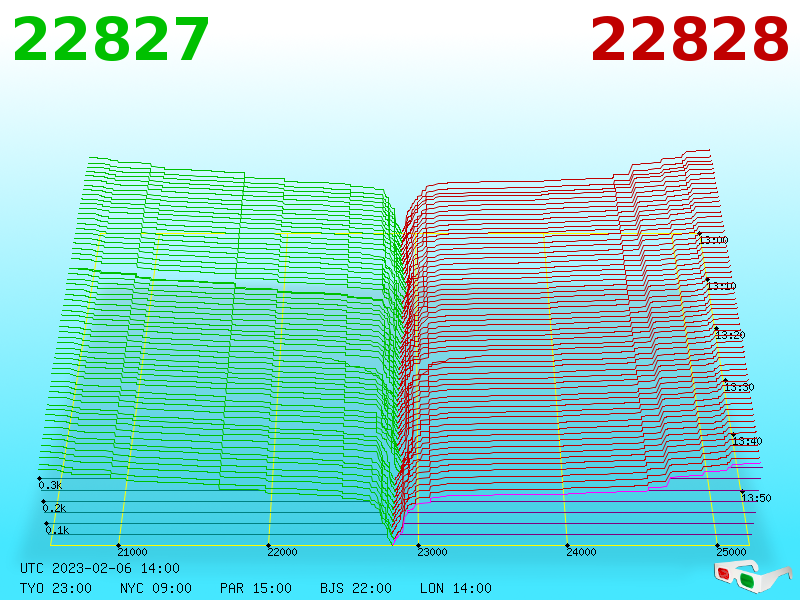Viewport: 800px width, 600px height.
Task: Click the 3D anaglyph glasses icon
Action: 753,576
